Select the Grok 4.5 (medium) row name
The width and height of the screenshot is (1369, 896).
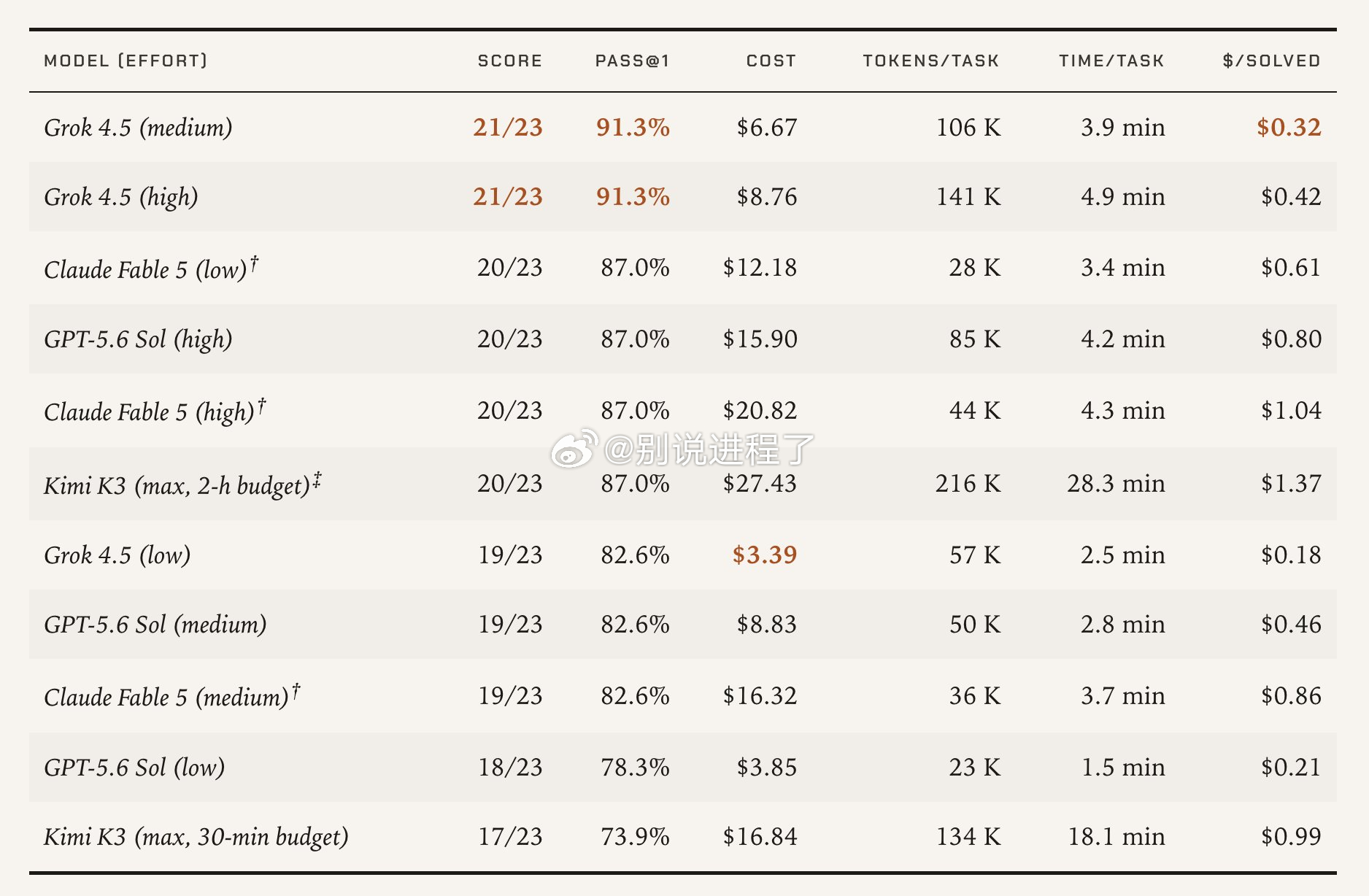click(x=138, y=128)
